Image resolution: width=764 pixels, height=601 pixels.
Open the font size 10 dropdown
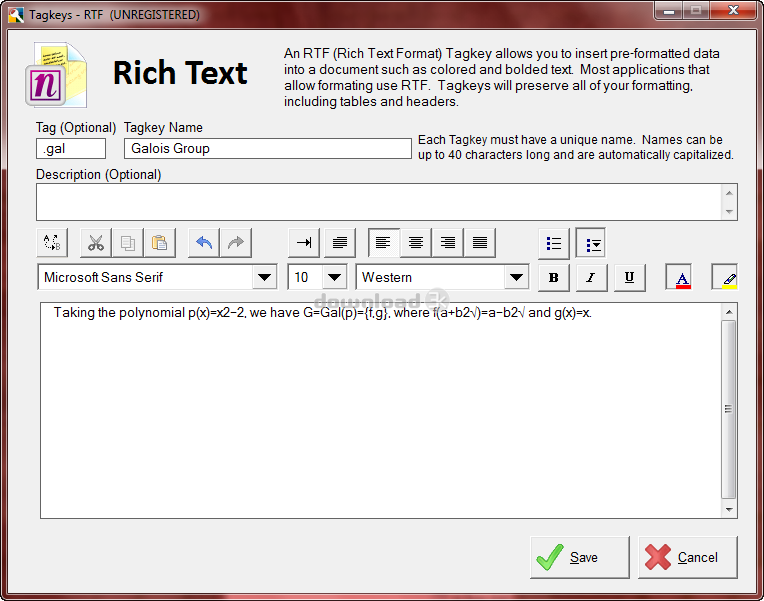click(334, 277)
